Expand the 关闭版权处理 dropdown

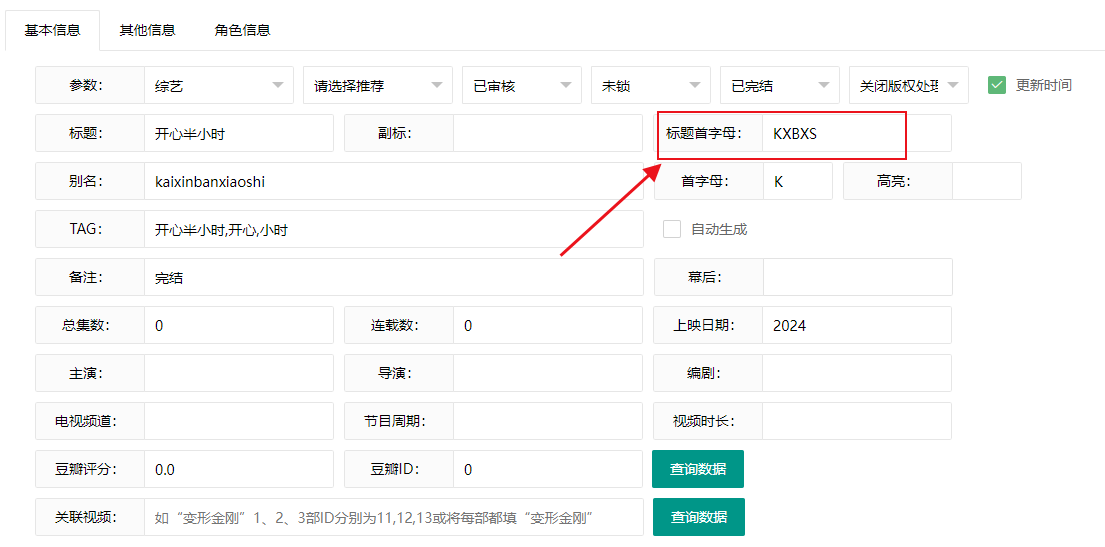(x=908, y=86)
